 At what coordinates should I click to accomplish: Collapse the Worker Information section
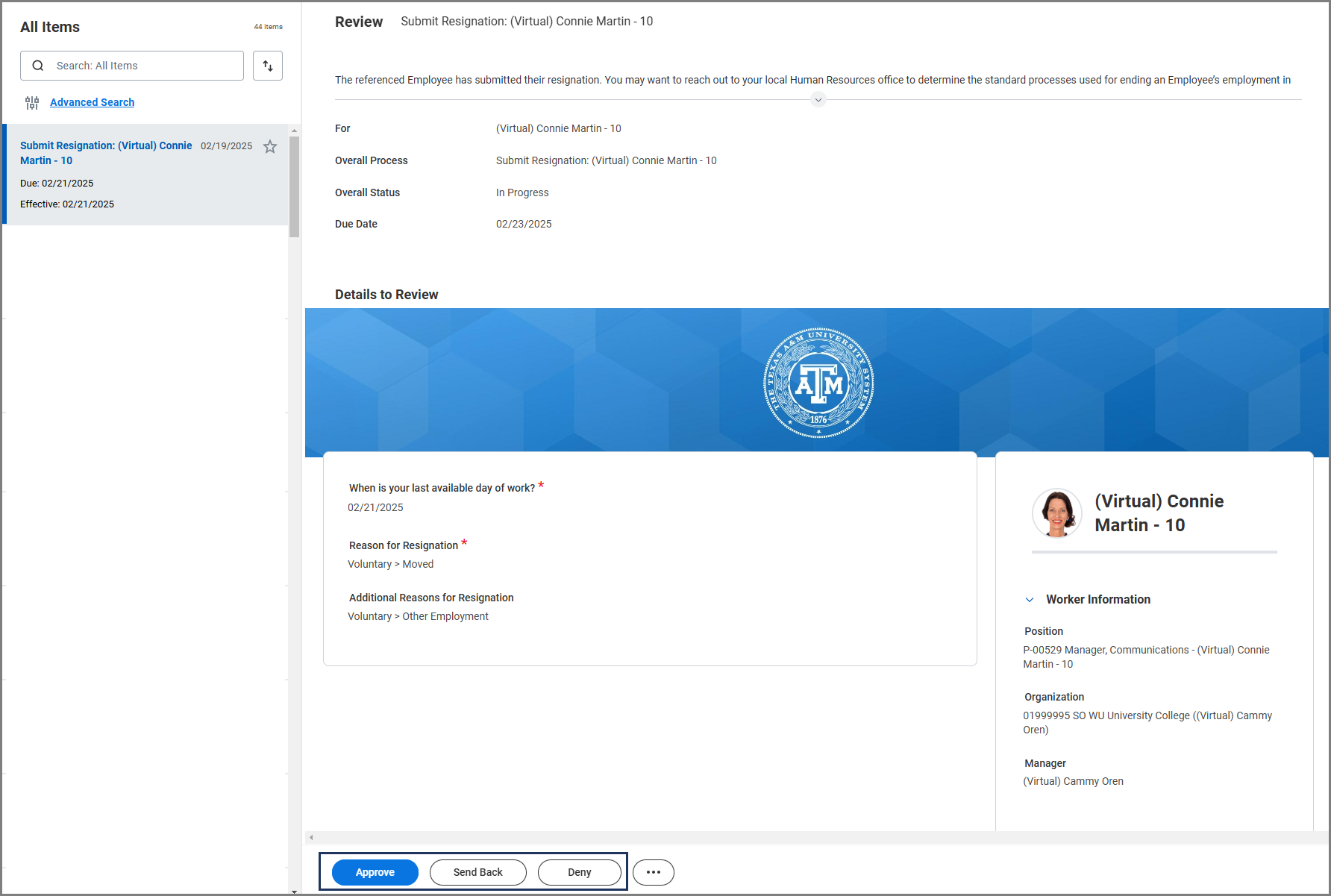[1030, 600]
